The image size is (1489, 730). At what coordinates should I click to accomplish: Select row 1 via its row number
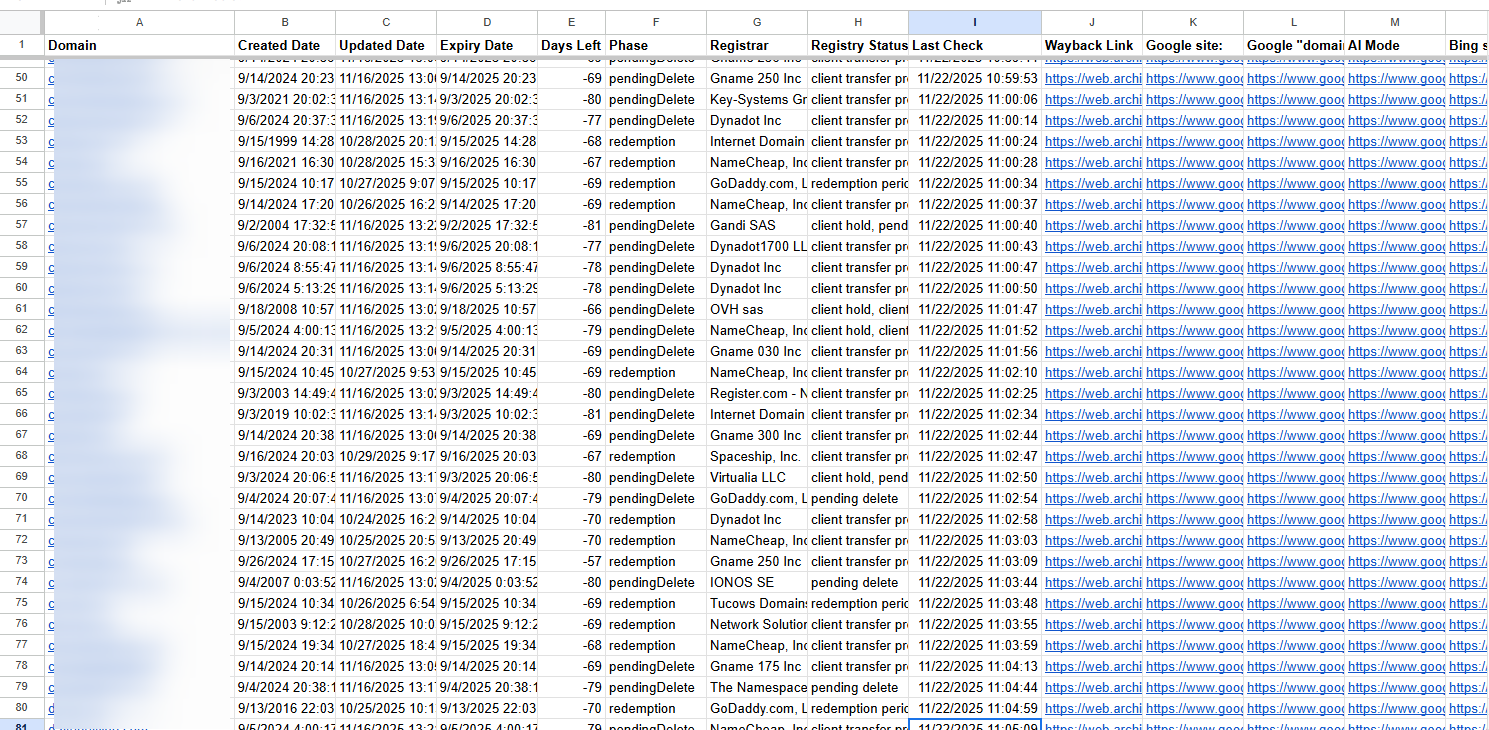pyautogui.click(x=22, y=45)
